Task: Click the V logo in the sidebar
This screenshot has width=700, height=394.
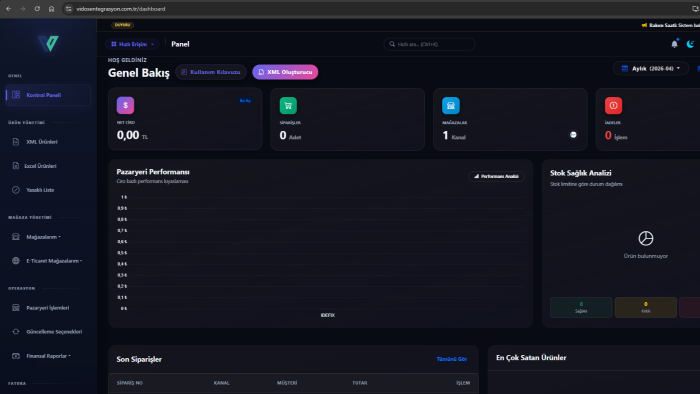Action: point(48,43)
